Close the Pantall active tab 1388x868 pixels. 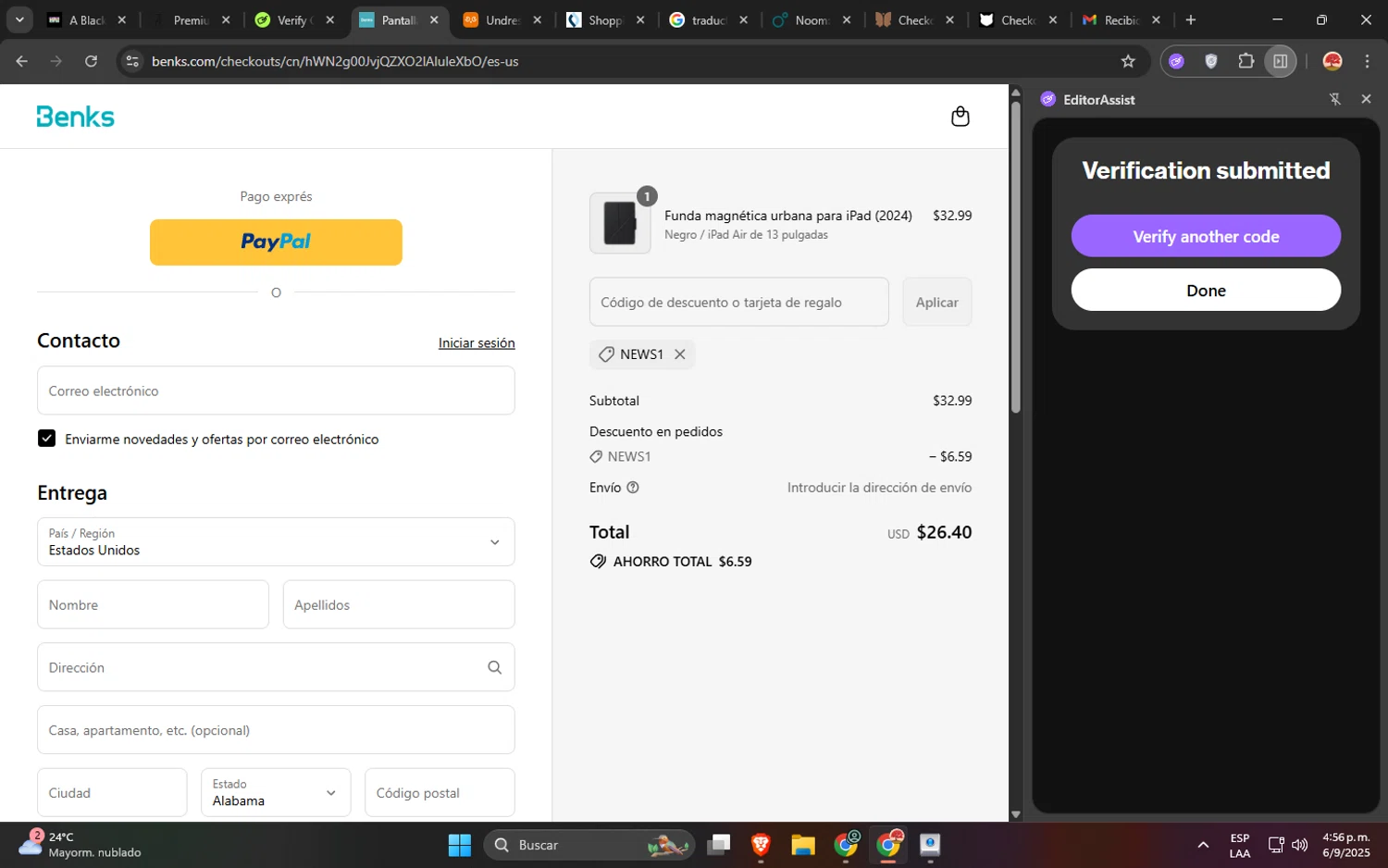coord(434,20)
